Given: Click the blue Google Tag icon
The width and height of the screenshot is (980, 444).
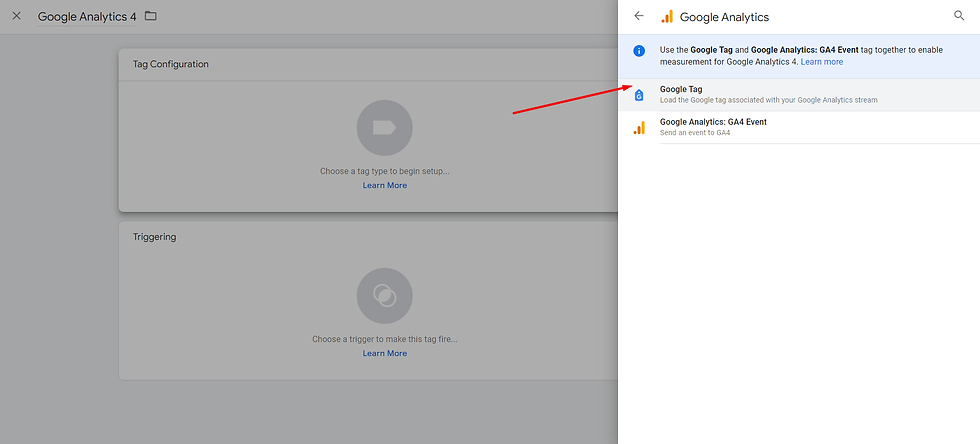Looking at the screenshot, I should point(639,95).
